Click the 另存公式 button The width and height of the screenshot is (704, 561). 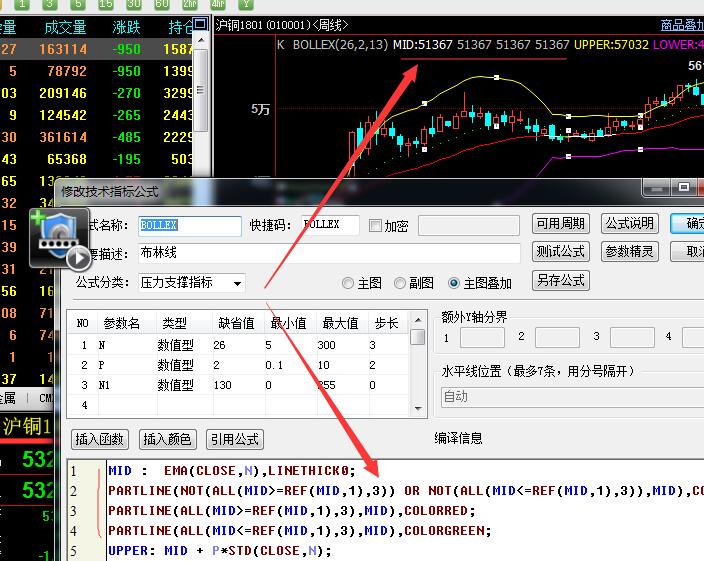click(560, 281)
